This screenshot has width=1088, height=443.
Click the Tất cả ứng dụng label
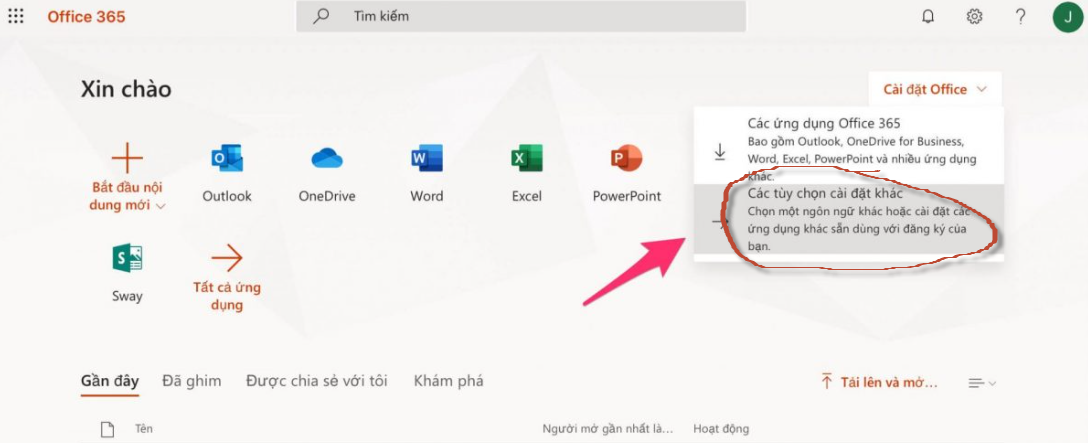[x=227, y=296]
